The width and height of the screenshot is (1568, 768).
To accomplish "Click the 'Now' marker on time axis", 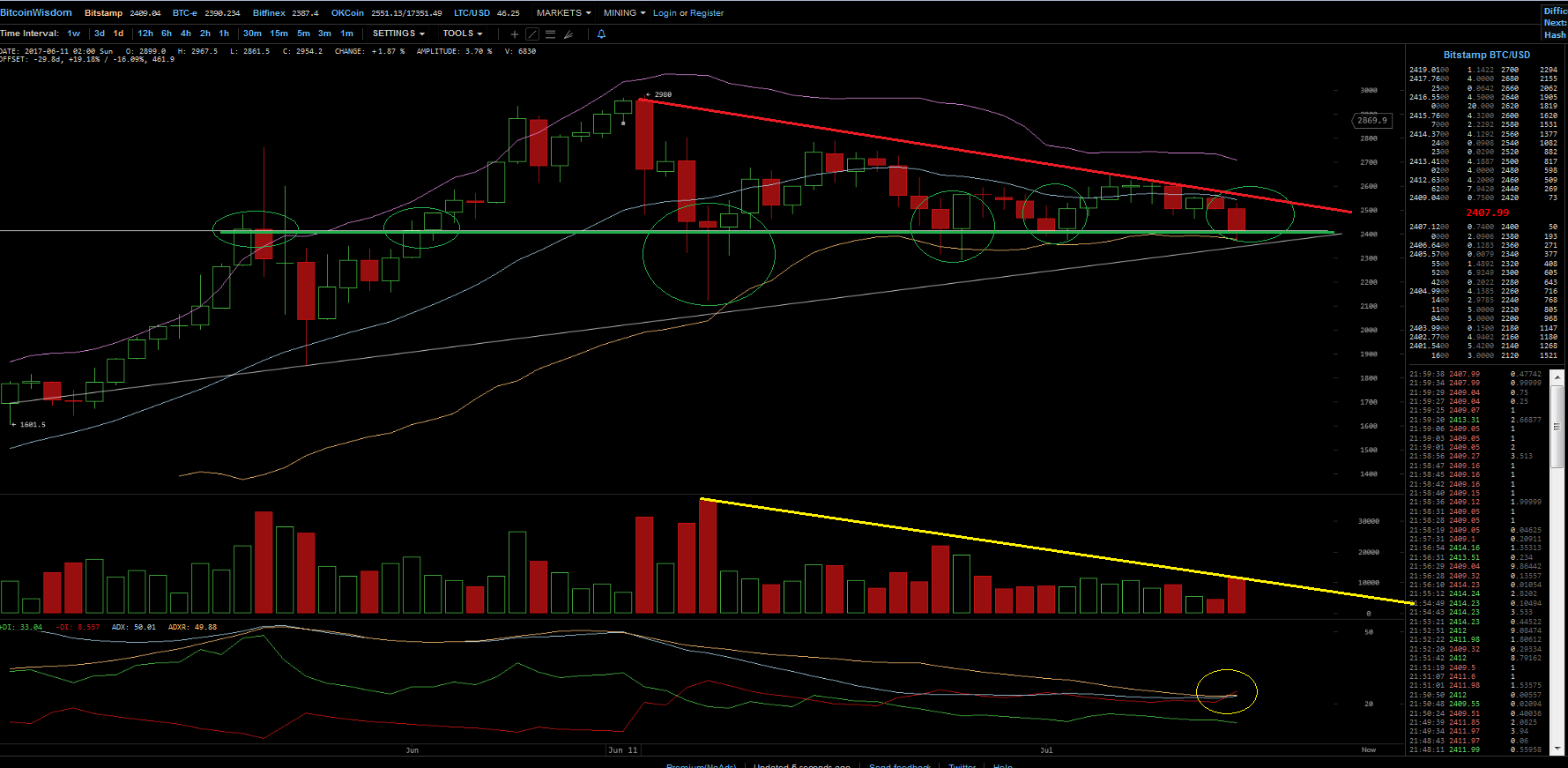I will pos(1368,749).
